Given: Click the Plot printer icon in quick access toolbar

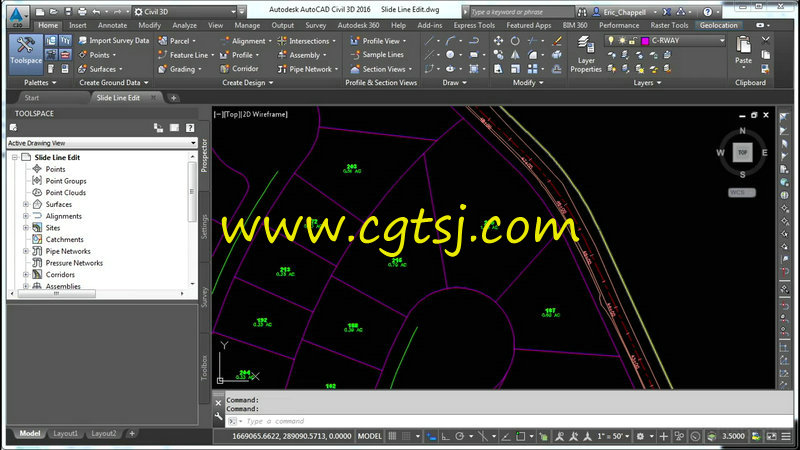Looking at the screenshot, I should pyautogui.click(x=82, y=11).
